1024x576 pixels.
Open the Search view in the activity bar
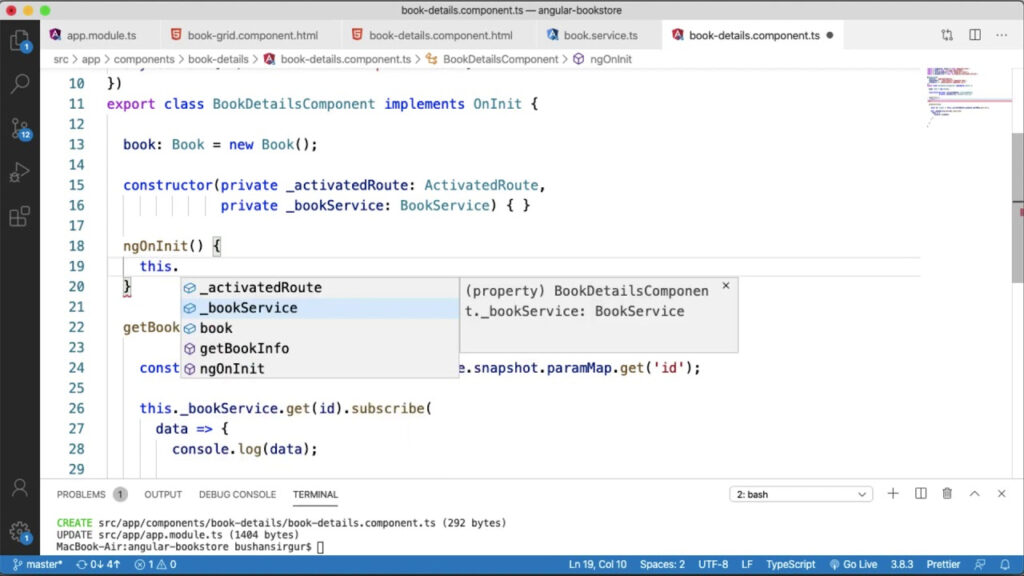(20, 84)
